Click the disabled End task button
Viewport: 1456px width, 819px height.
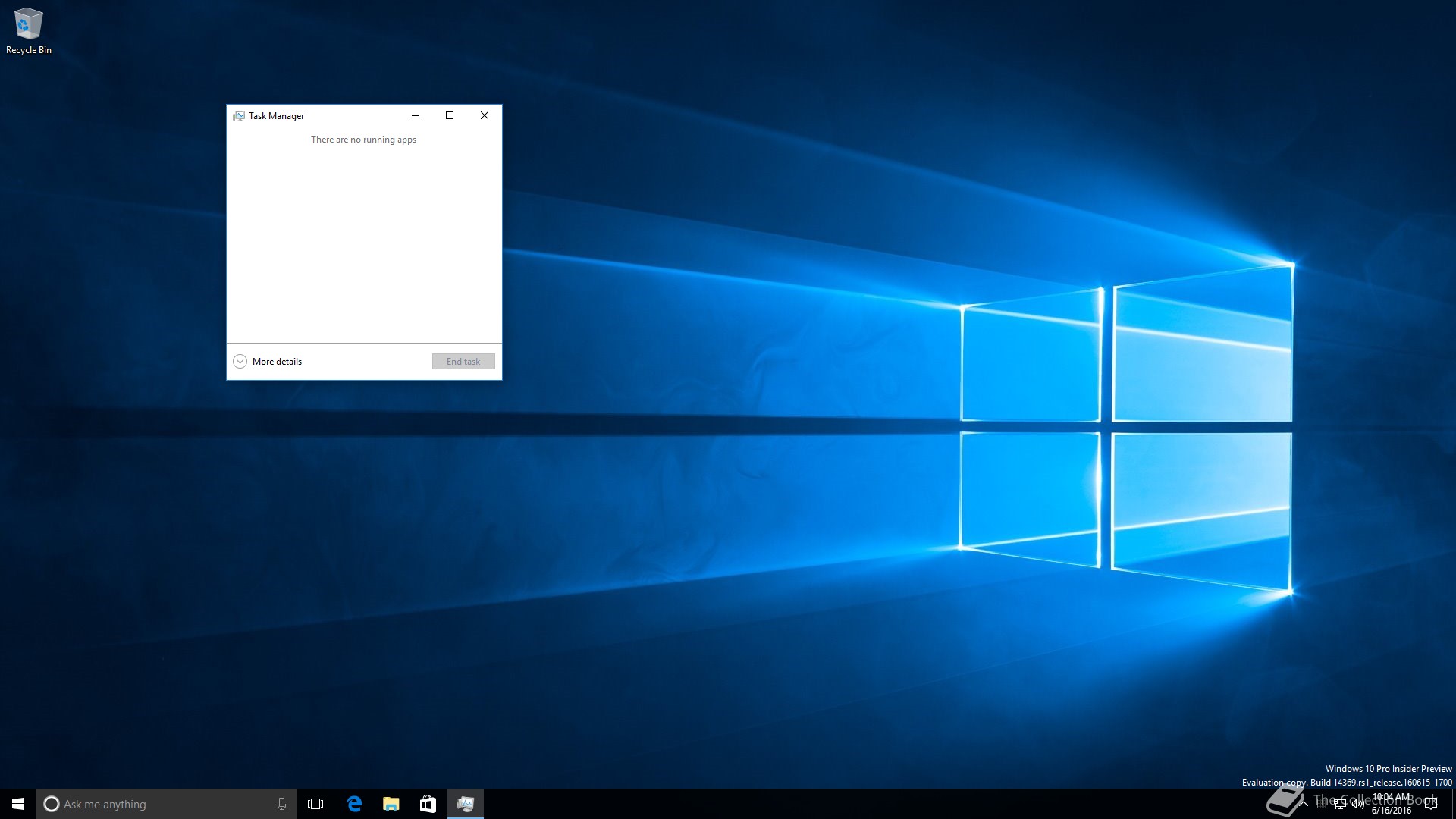tap(463, 362)
